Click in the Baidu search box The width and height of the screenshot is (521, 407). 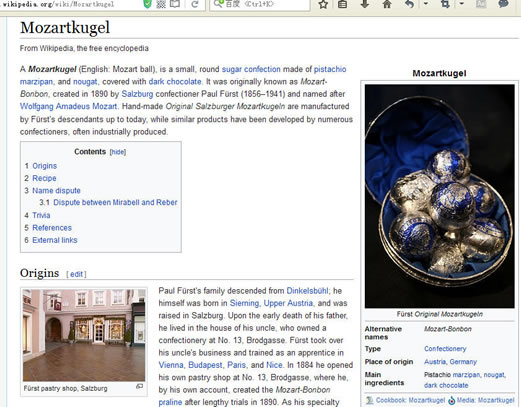point(260,4)
